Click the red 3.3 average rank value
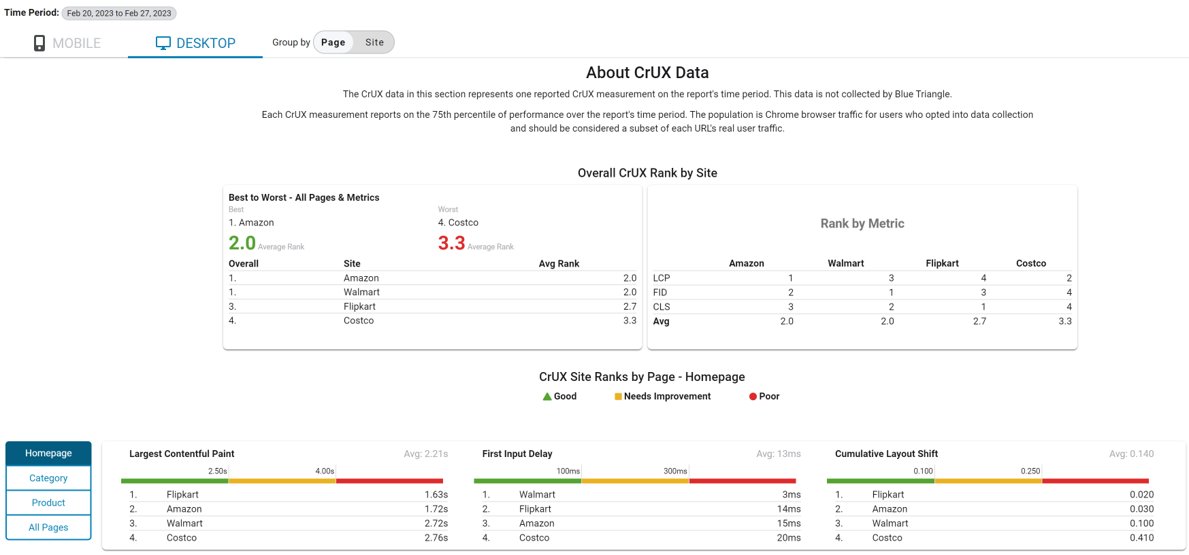The width and height of the screenshot is (1189, 555). coord(451,243)
